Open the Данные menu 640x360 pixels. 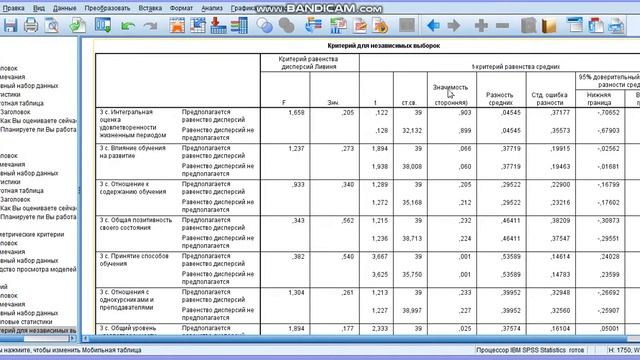pyautogui.click(x=64, y=8)
